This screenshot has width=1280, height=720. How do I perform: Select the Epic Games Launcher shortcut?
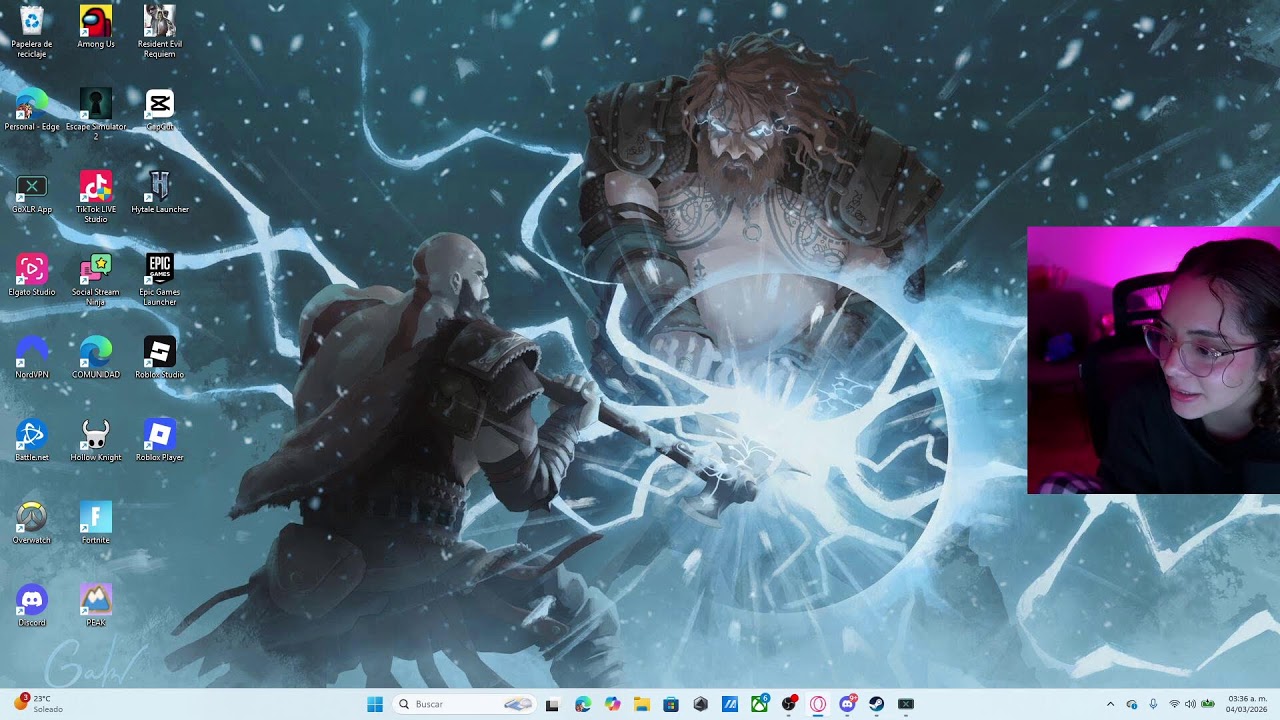coord(160,279)
